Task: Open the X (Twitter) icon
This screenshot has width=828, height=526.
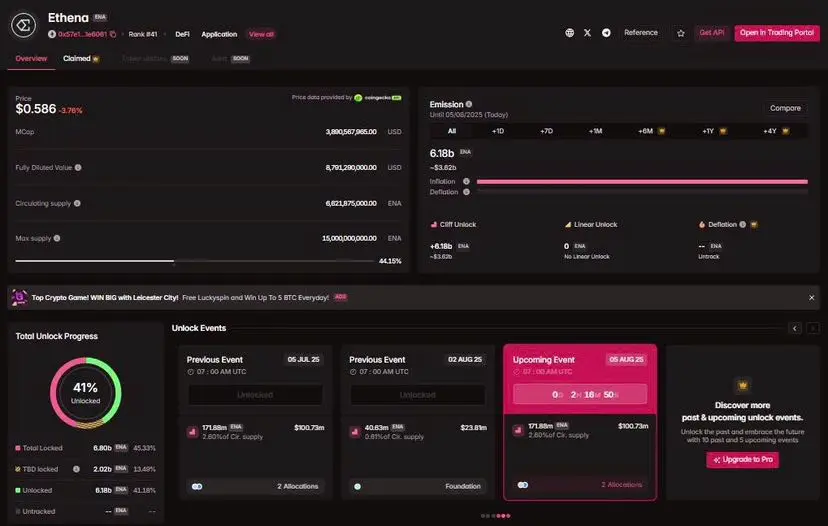Action: [x=587, y=33]
